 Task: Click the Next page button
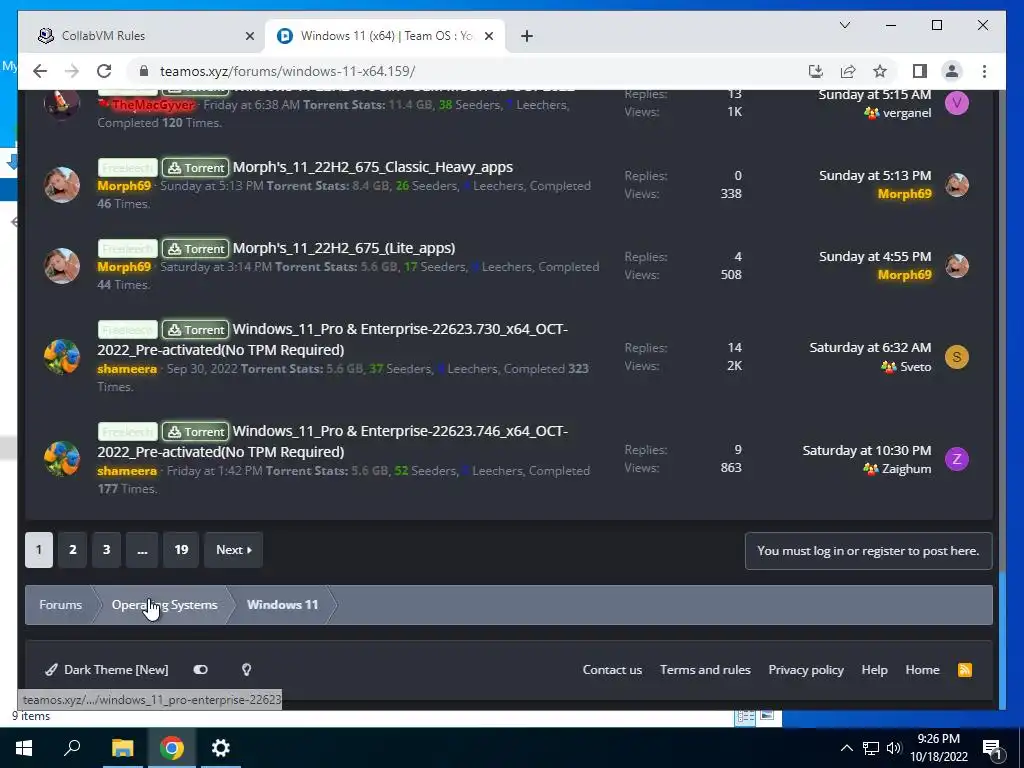[x=234, y=550]
